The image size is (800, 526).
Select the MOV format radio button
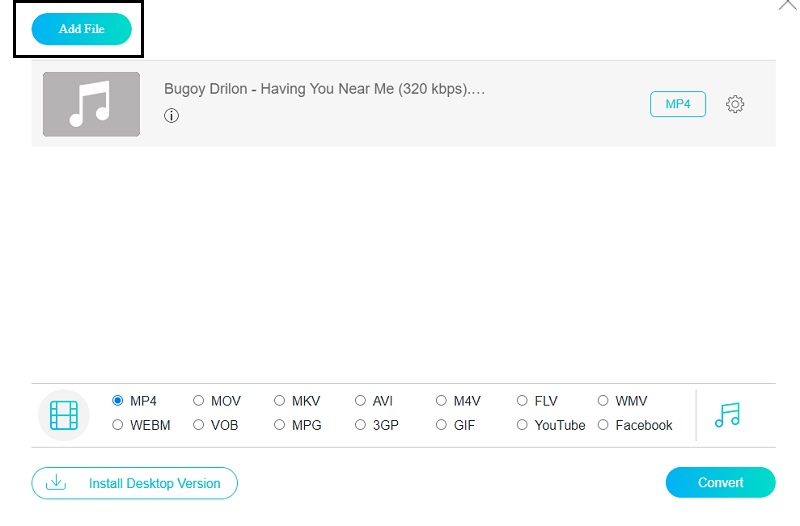[x=199, y=401]
